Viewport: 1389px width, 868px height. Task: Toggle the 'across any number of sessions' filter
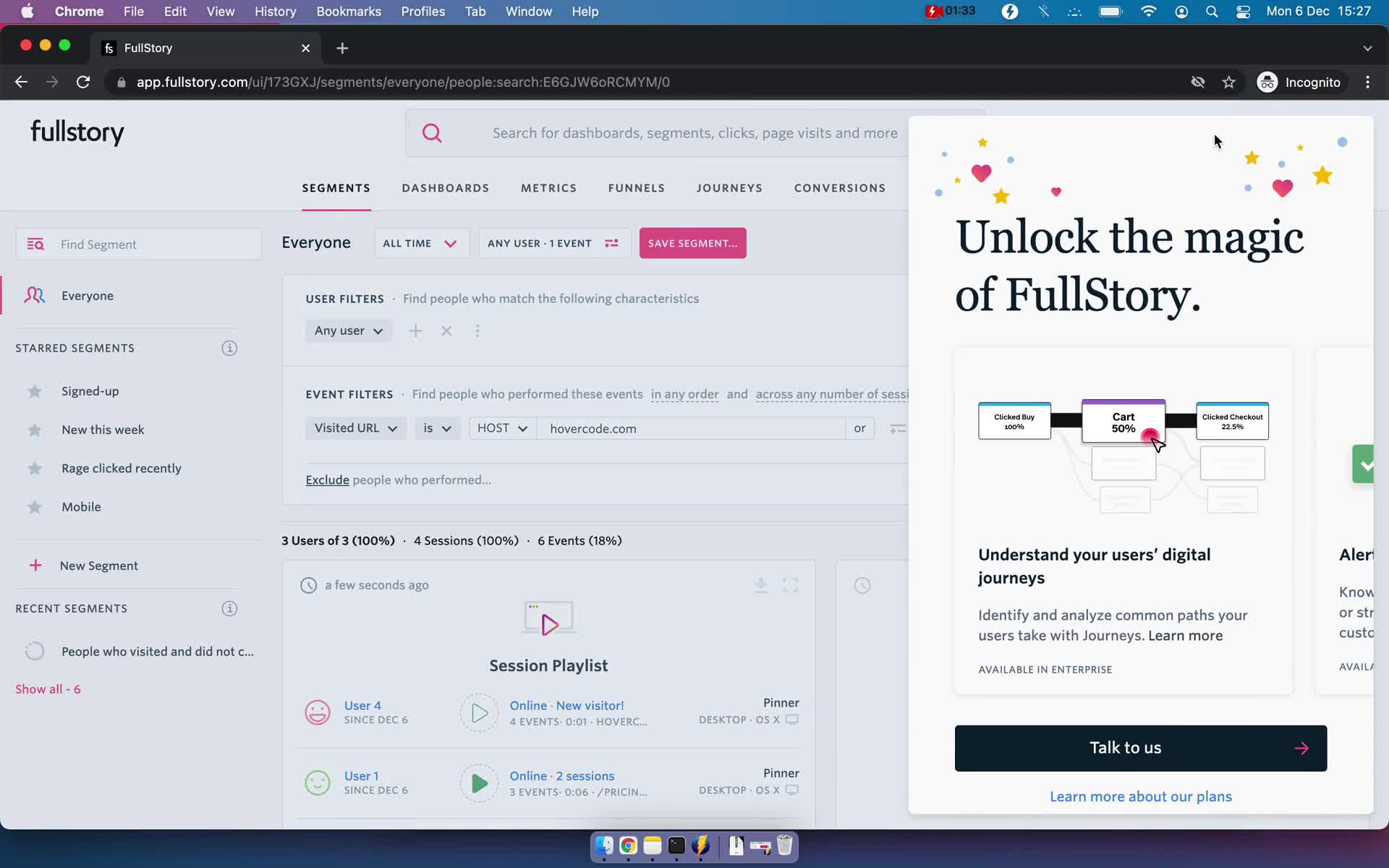(x=833, y=394)
